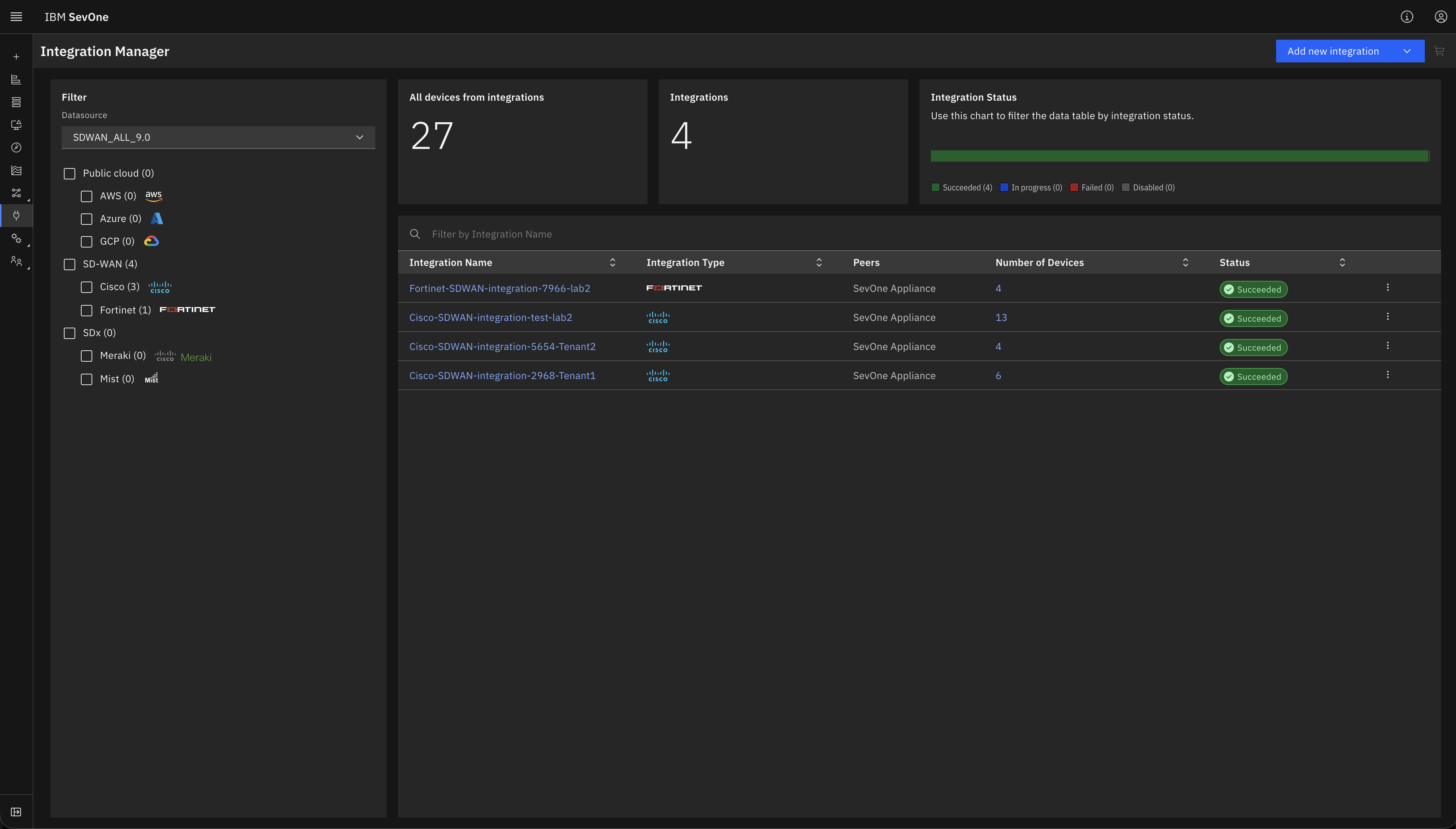Expand the Add new integration dropdown arrow

click(1406, 51)
